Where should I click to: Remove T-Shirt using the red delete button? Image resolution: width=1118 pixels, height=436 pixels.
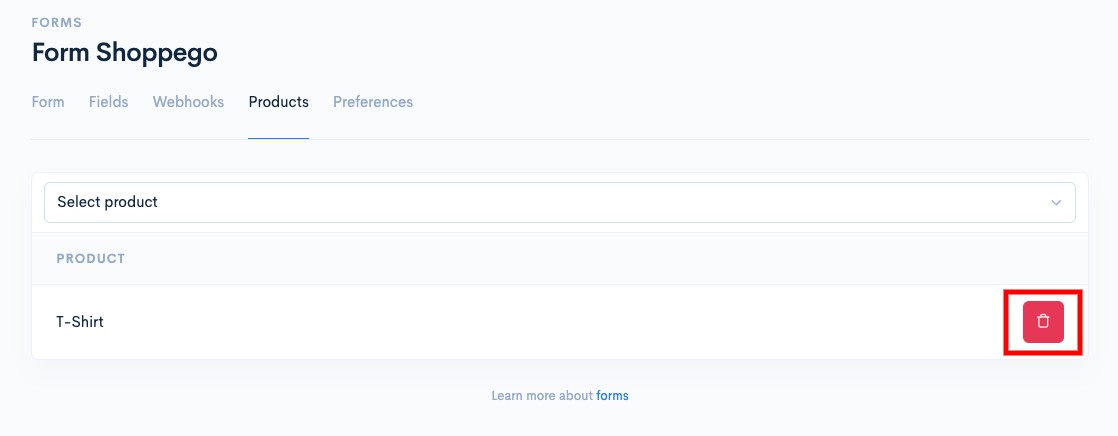[x=1043, y=322]
